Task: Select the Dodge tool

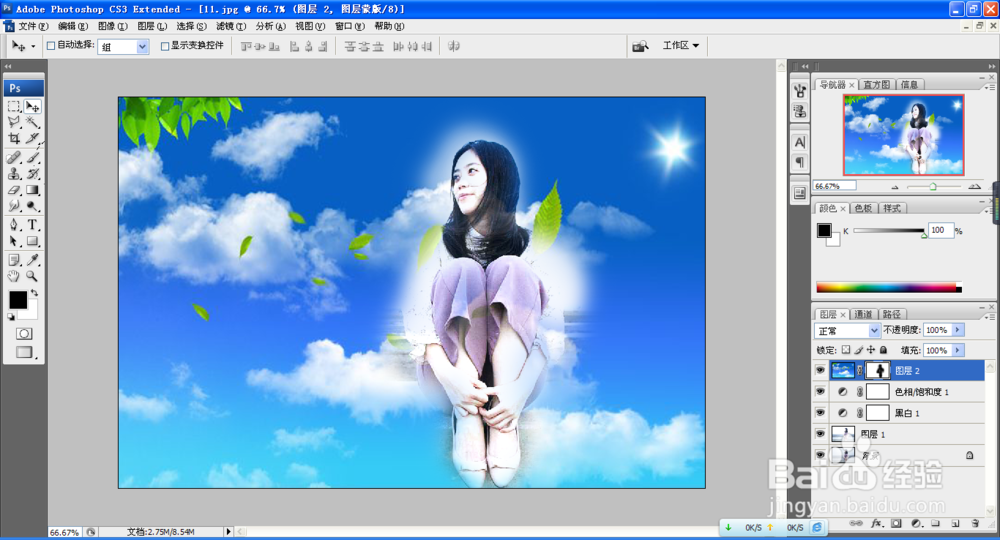Action: pyautogui.click(x=33, y=206)
